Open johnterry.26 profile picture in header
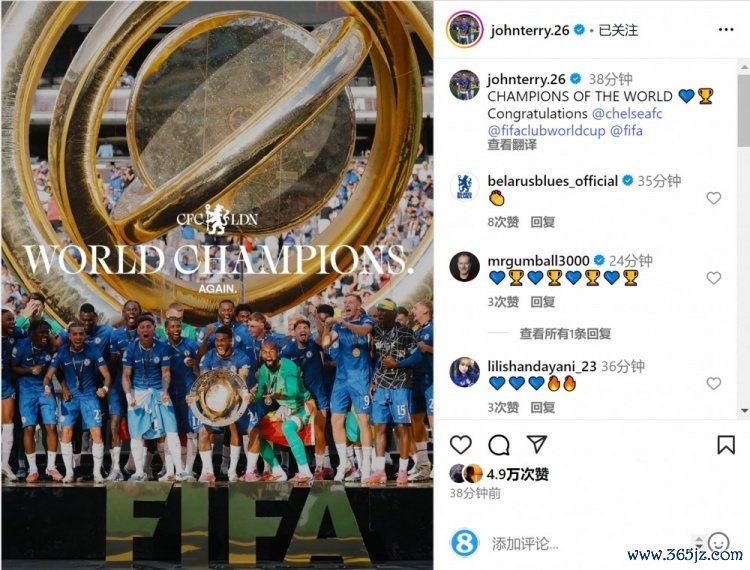 [x=463, y=30]
